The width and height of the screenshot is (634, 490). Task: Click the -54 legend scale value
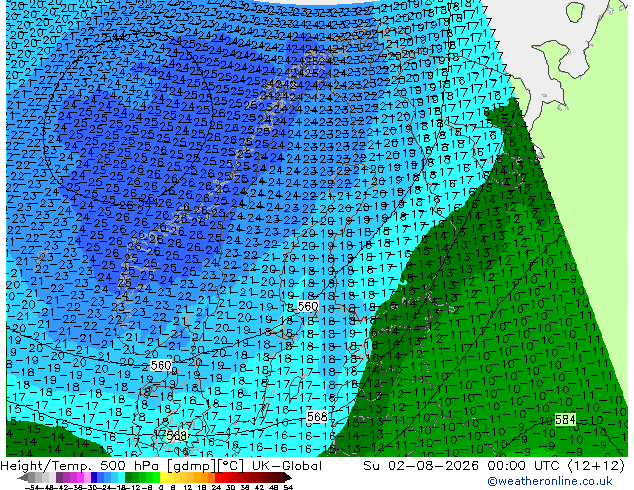[31, 487]
